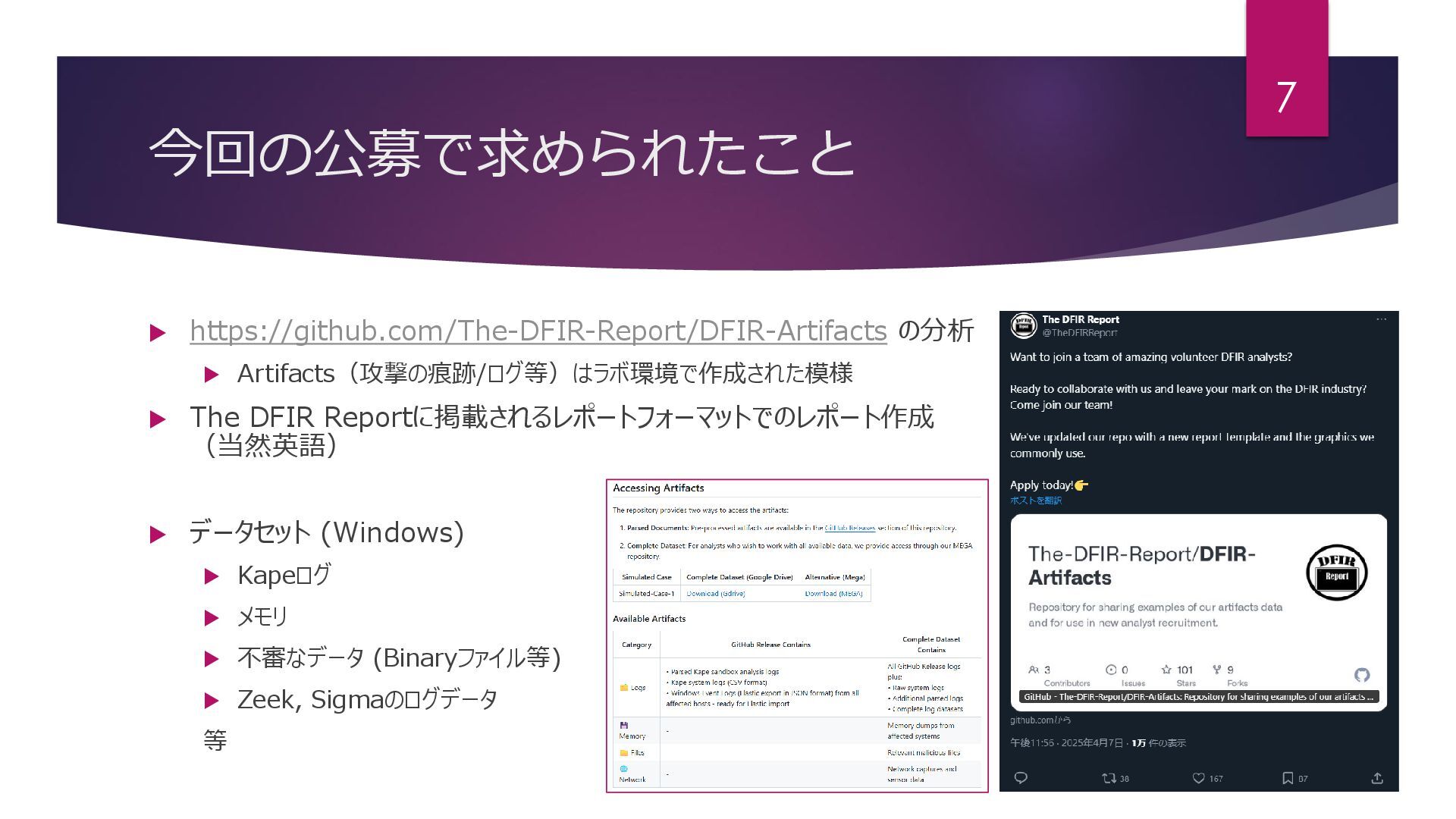Click the tweet timestamp '午後11:56 · 2025年4月7日'
This screenshot has height=819, width=1456.
point(1066,743)
